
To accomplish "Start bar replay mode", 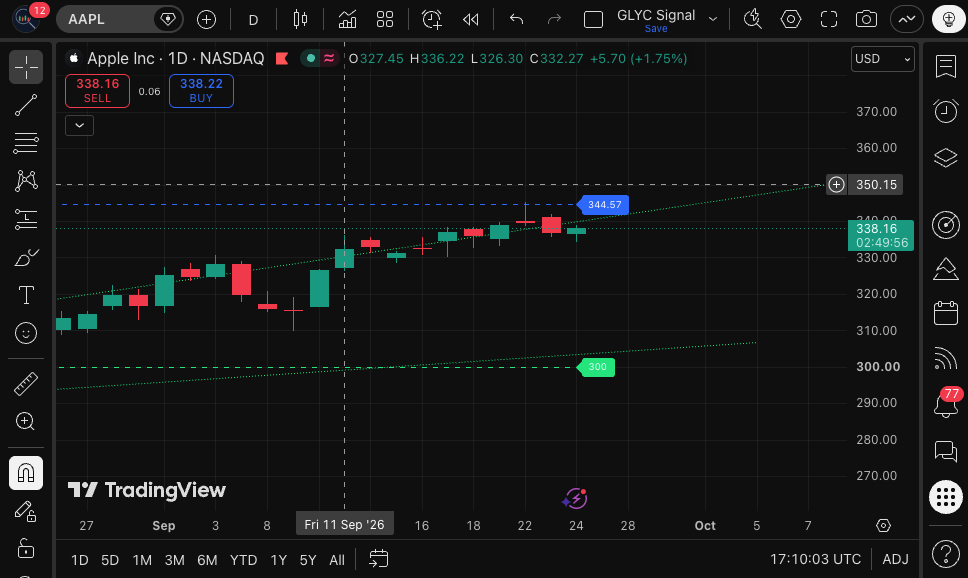I will [470, 19].
